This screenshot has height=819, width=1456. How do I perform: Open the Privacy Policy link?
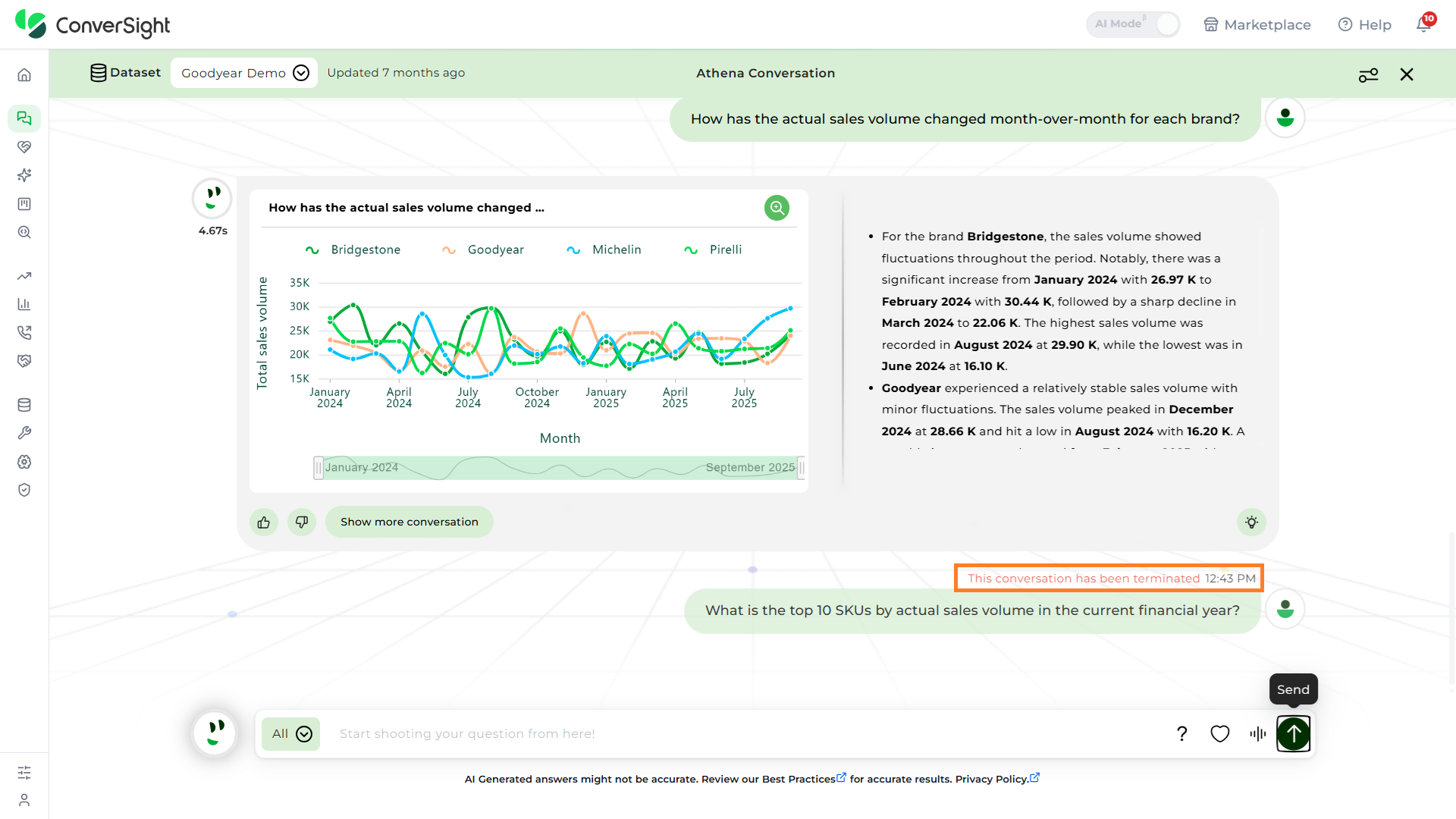click(997, 779)
